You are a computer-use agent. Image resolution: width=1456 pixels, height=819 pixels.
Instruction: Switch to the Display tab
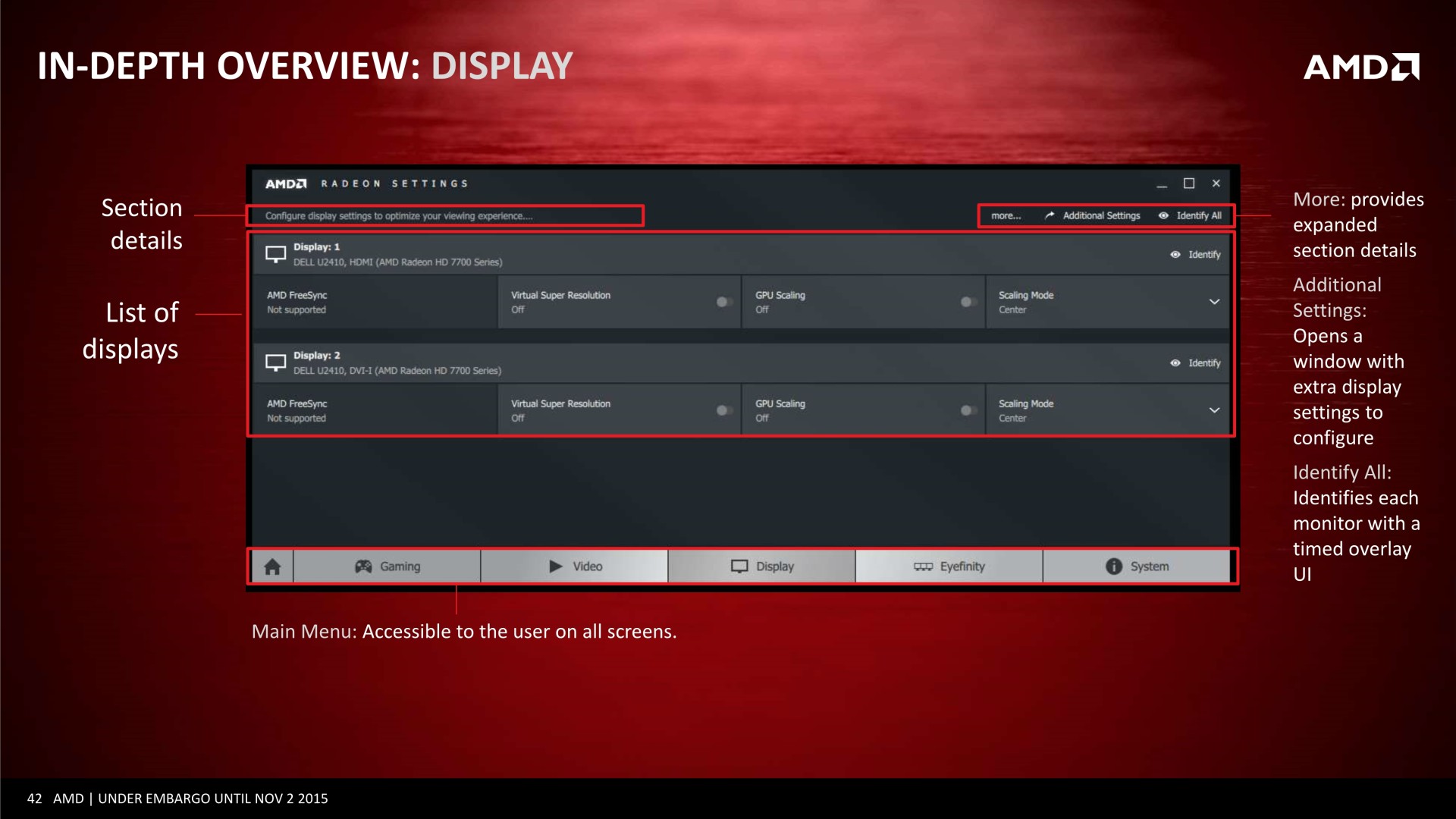(761, 566)
